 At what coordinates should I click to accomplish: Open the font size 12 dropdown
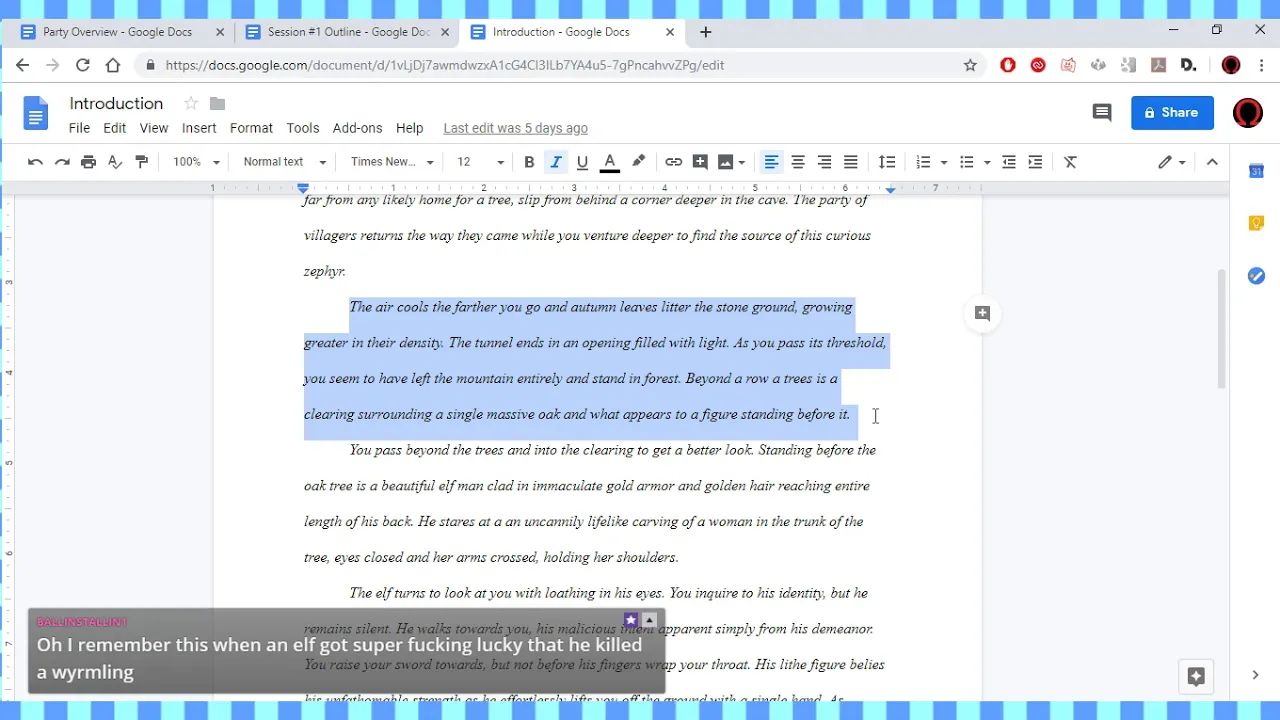tap(480, 162)
